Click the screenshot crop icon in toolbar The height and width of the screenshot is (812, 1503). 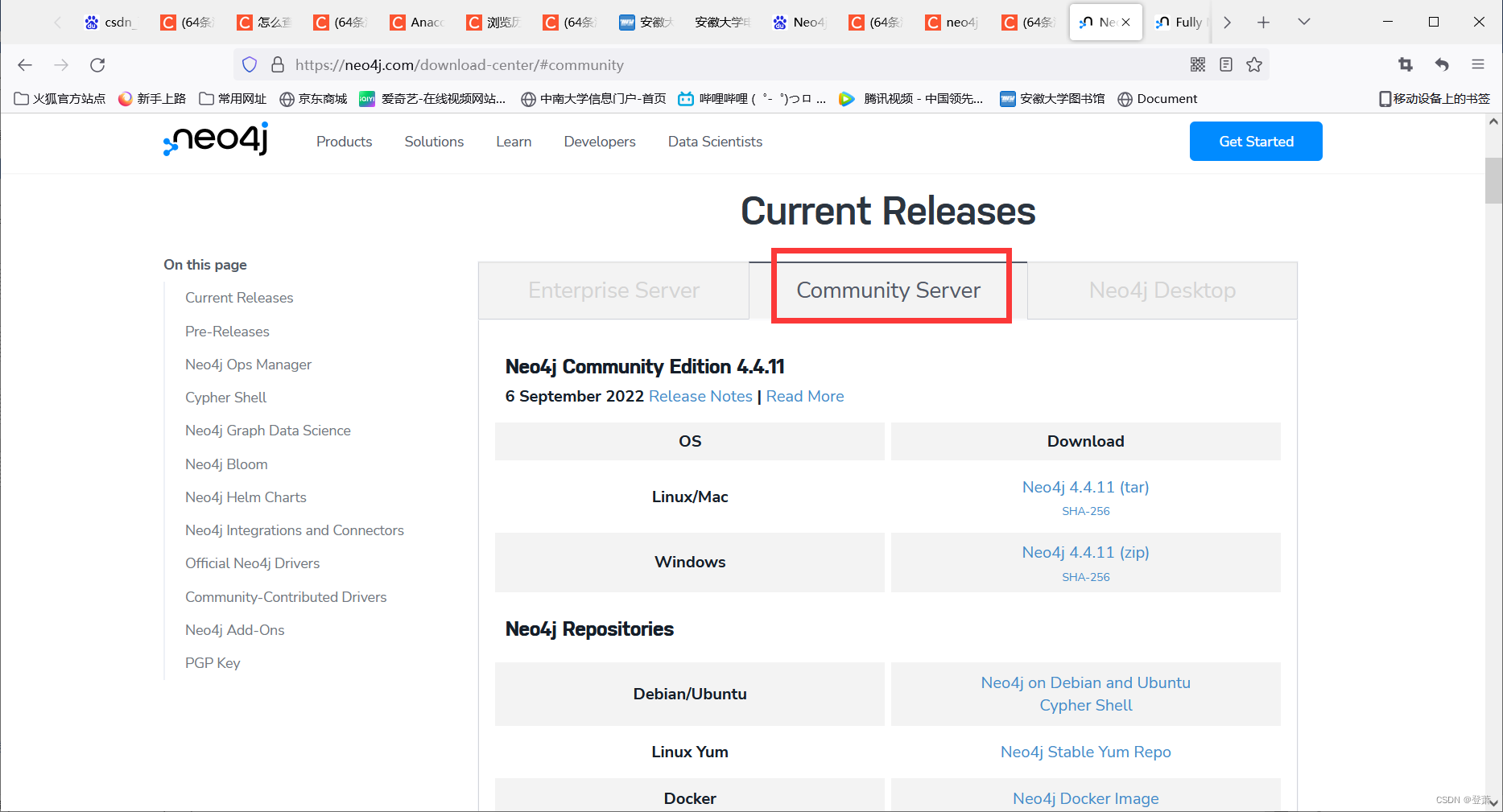coord(1406,65)
